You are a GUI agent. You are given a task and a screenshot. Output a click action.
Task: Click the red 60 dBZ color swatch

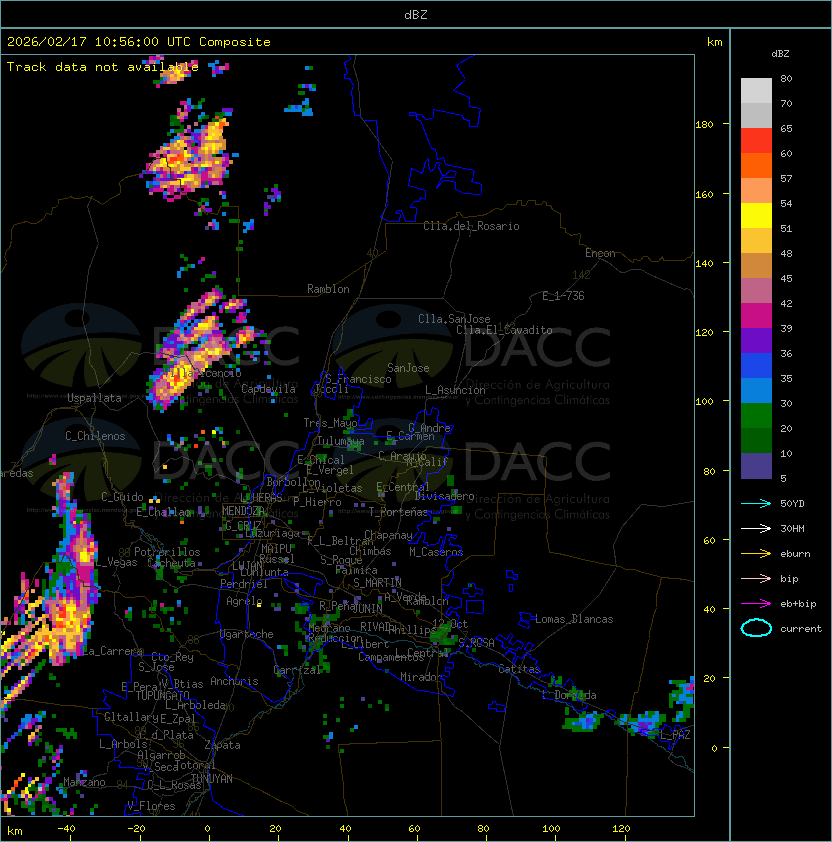(x=756, y=141)
